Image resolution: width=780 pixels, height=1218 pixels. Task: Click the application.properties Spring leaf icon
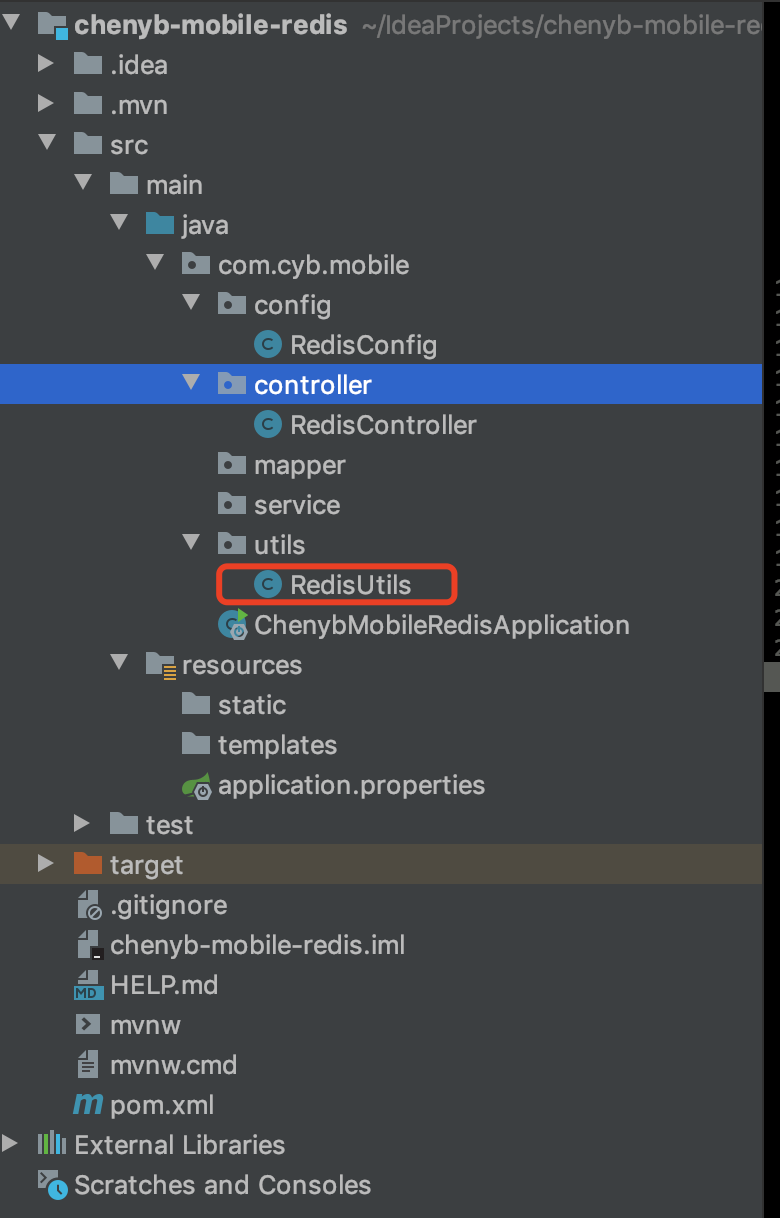coord(197,785)
